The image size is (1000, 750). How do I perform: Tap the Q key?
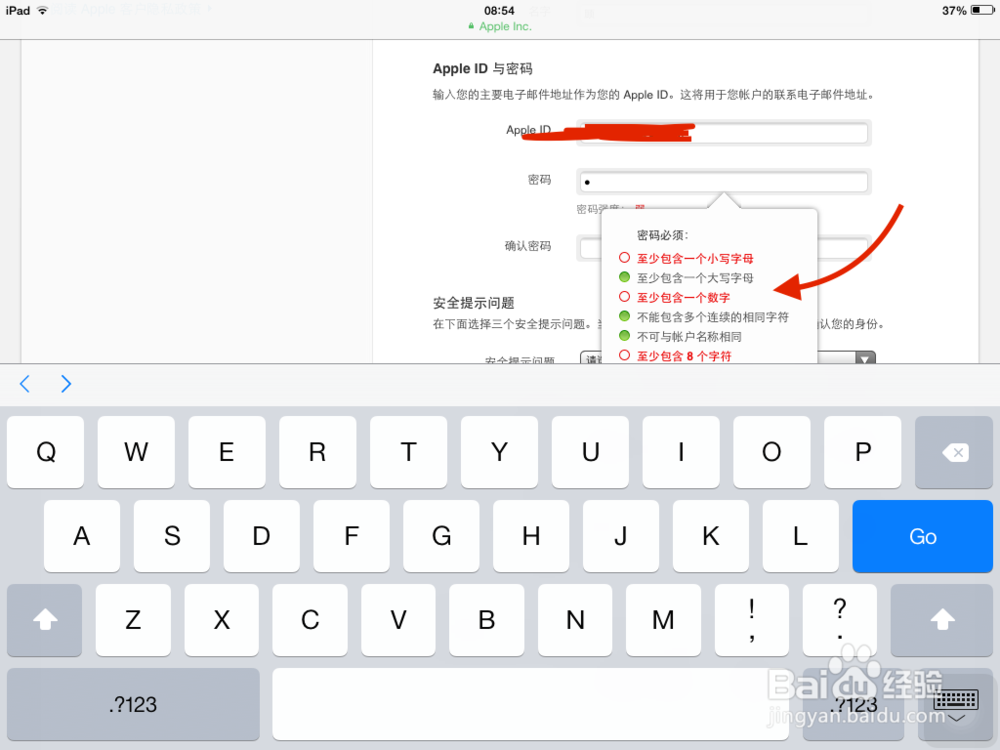click(45, 452)
